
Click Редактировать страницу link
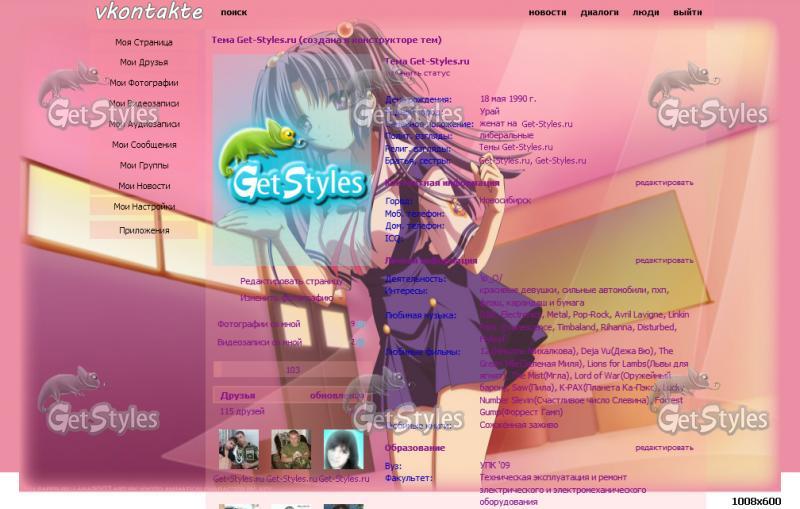click(291, 281)
